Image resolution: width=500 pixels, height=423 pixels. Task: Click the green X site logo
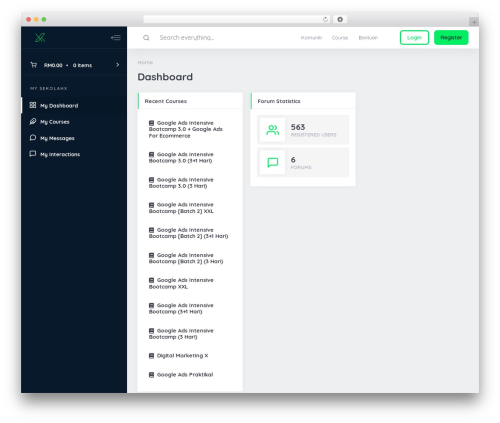(40, 37)
